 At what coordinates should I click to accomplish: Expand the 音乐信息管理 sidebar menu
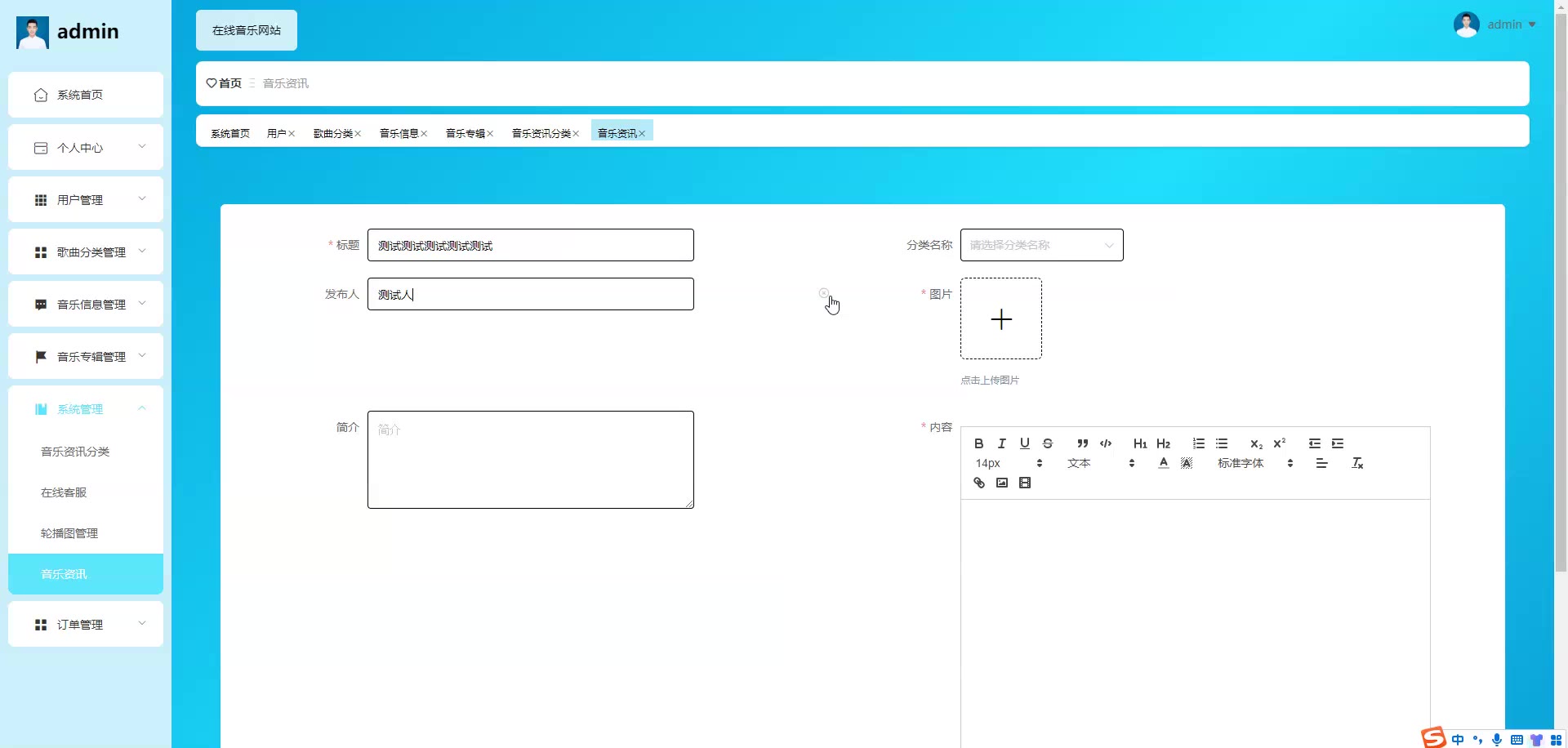pyautogui.click(x=86, y=305)
